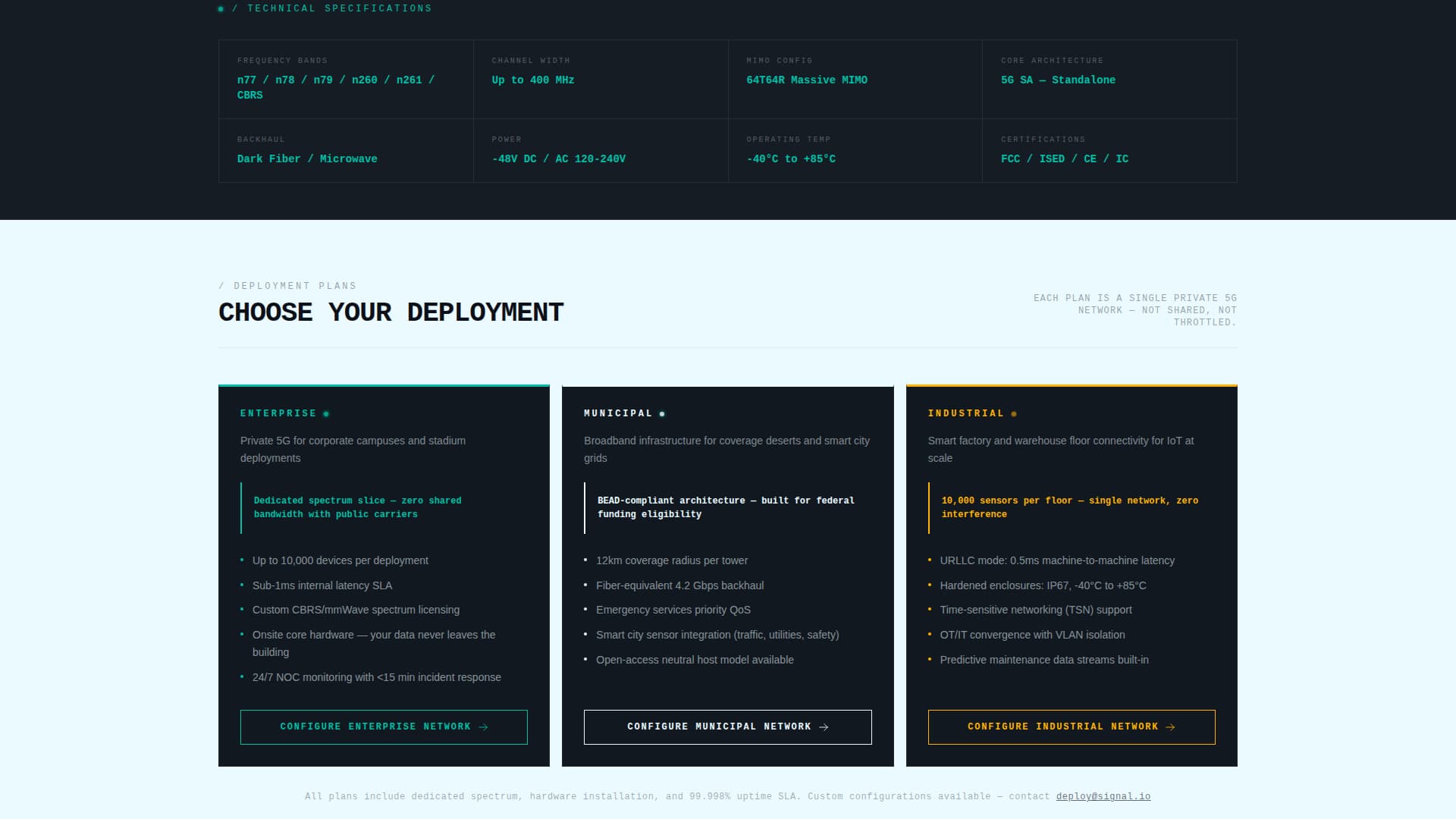Select the Channel Width spec value
Screen dimensions: 1456x819
(532, 80)
